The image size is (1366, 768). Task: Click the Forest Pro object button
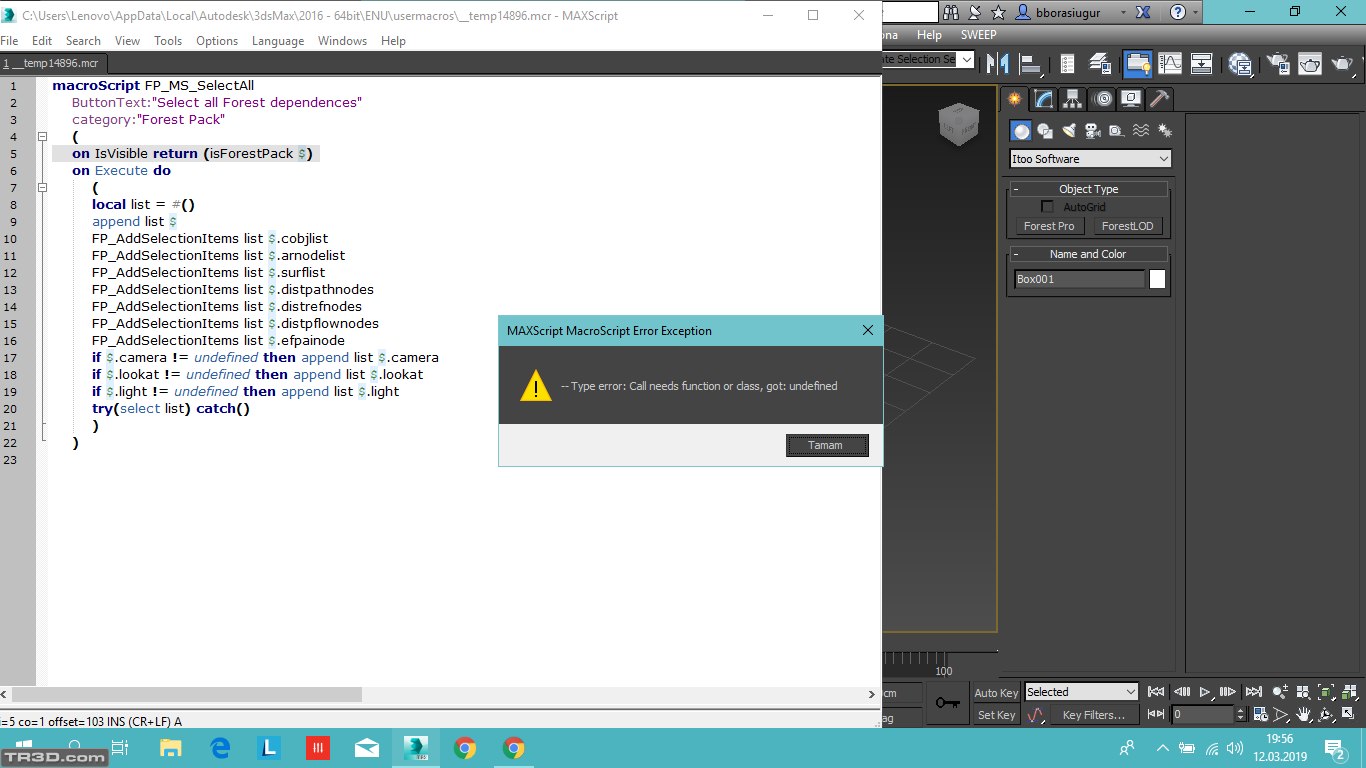coord(1049,226)
